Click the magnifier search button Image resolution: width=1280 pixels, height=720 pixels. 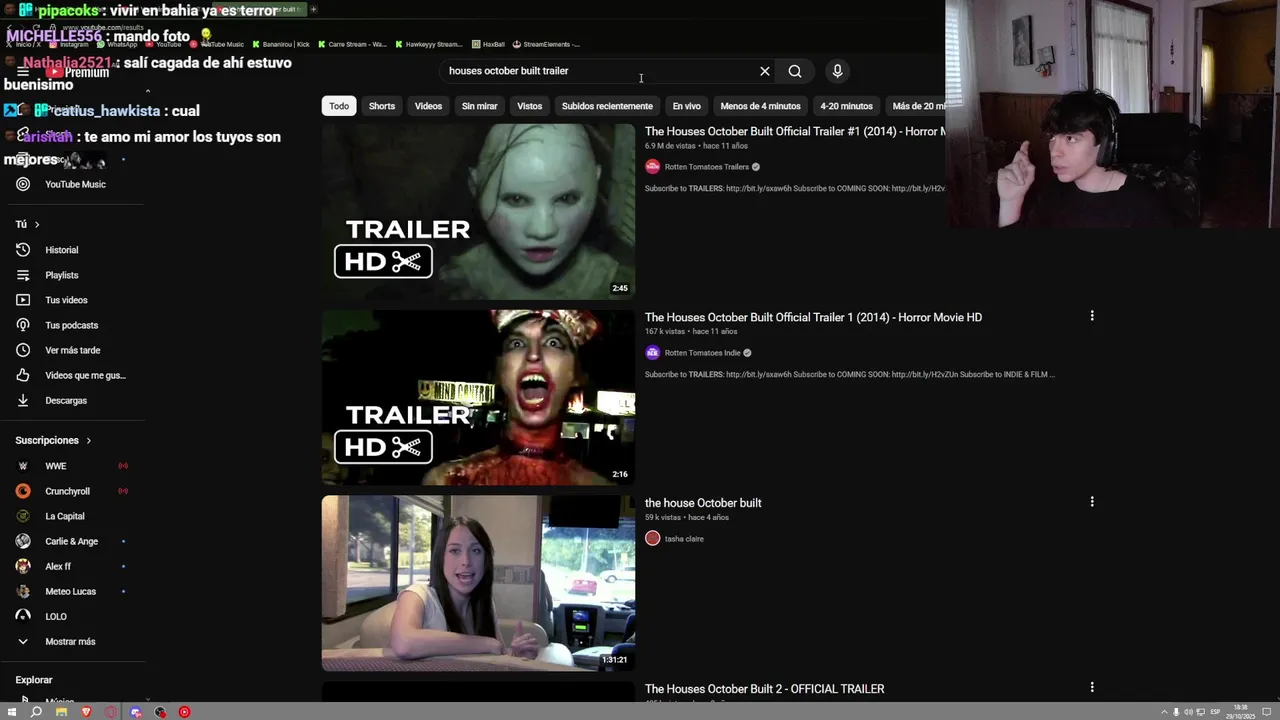coord(795,71)
